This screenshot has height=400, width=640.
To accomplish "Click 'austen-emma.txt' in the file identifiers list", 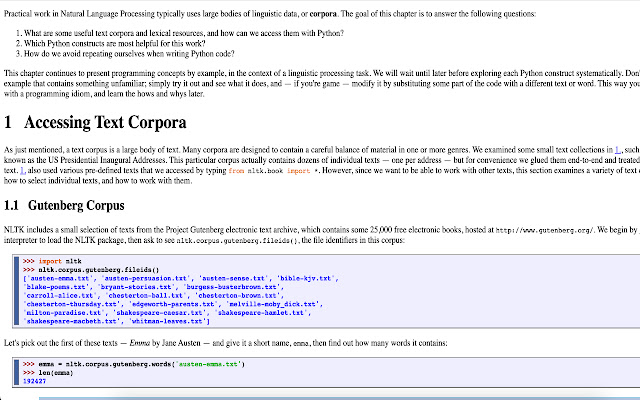I will 60,278.
